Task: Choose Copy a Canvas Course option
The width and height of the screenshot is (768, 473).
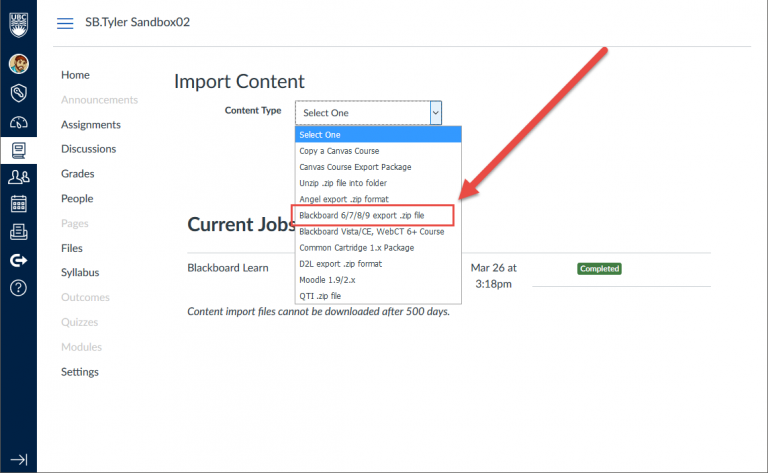Action: click(378, 151)
